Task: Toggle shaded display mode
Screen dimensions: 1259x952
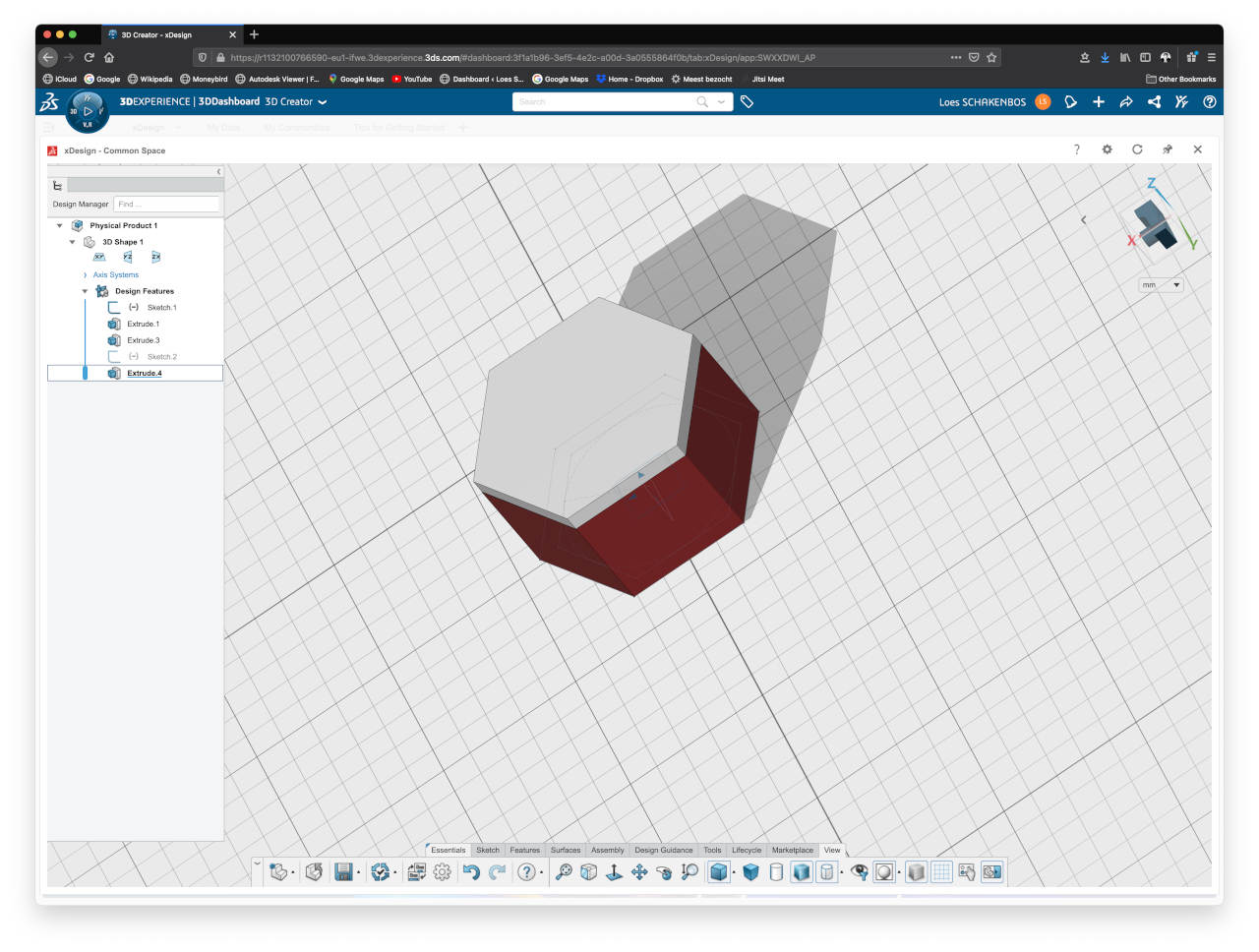Action: tap(750, 872)
